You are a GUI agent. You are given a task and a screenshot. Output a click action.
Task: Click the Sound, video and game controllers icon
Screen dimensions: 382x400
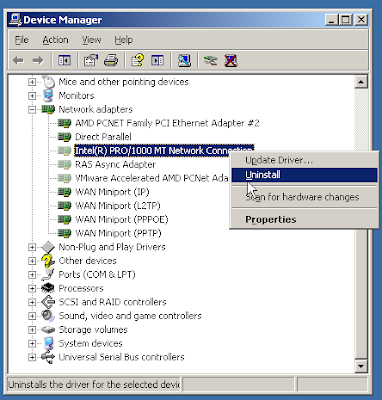click(48, 316)
